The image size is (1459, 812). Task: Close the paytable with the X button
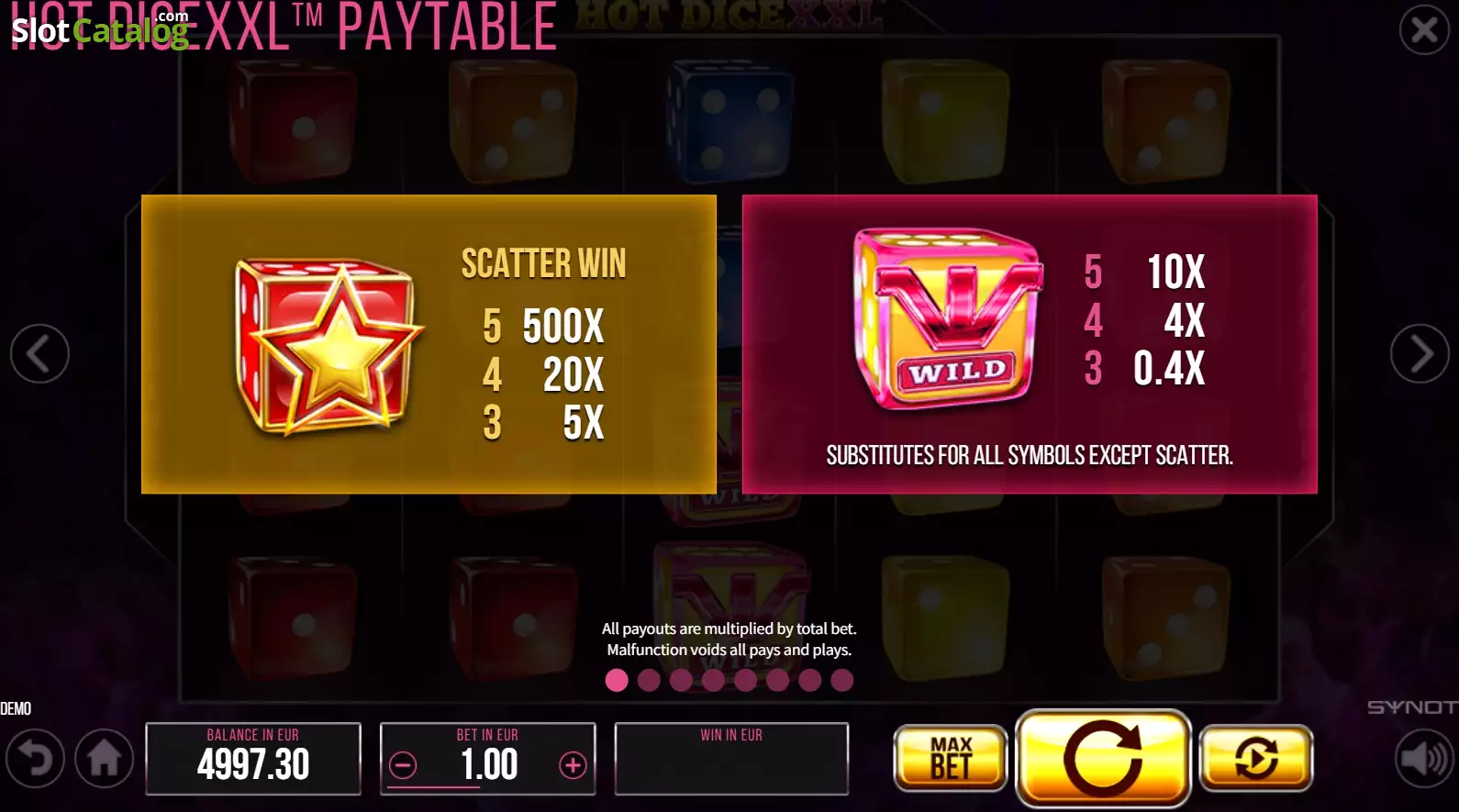click(x=1424, y=30)
